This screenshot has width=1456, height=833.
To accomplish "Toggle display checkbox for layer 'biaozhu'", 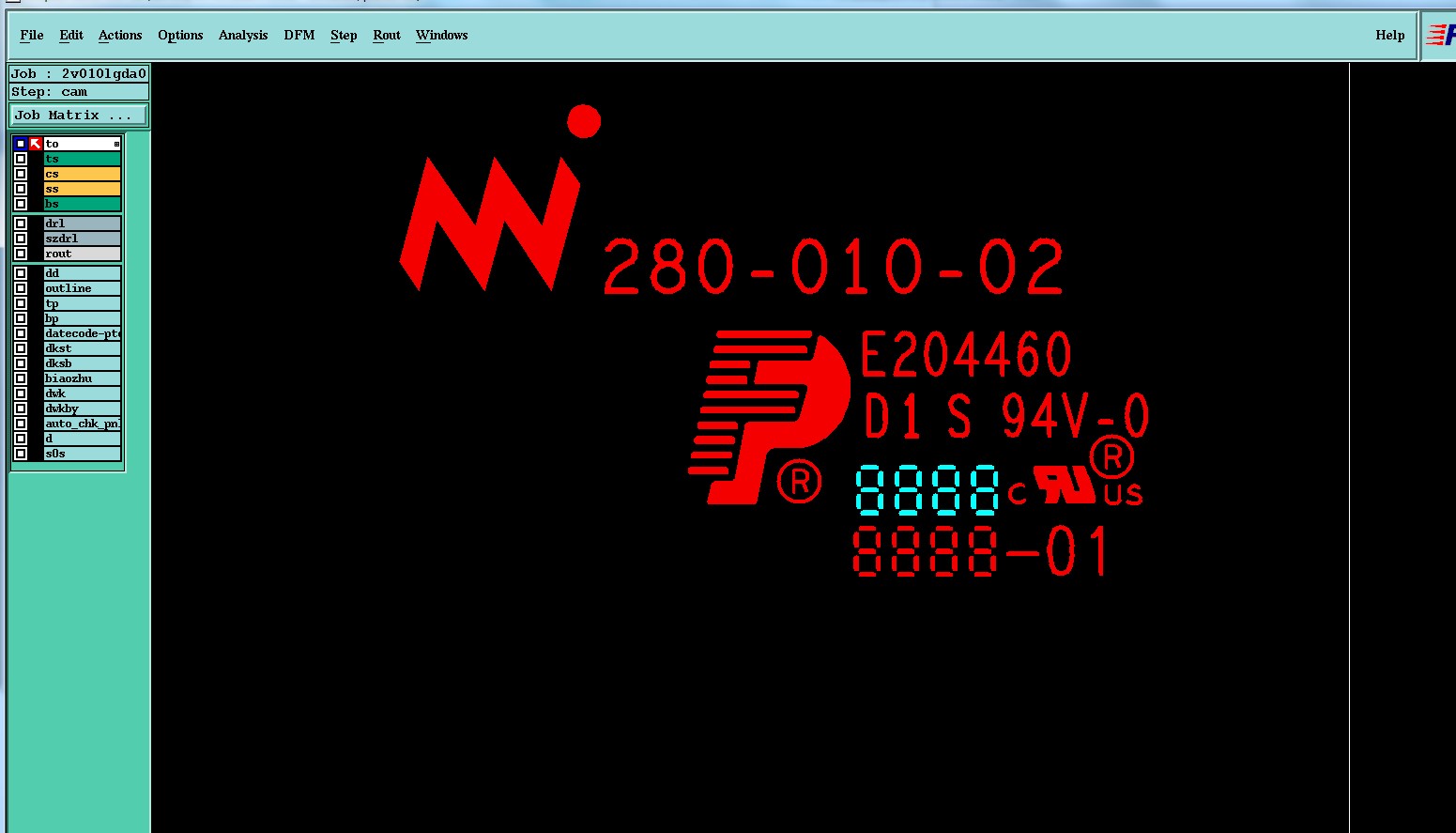I will 21,378.
